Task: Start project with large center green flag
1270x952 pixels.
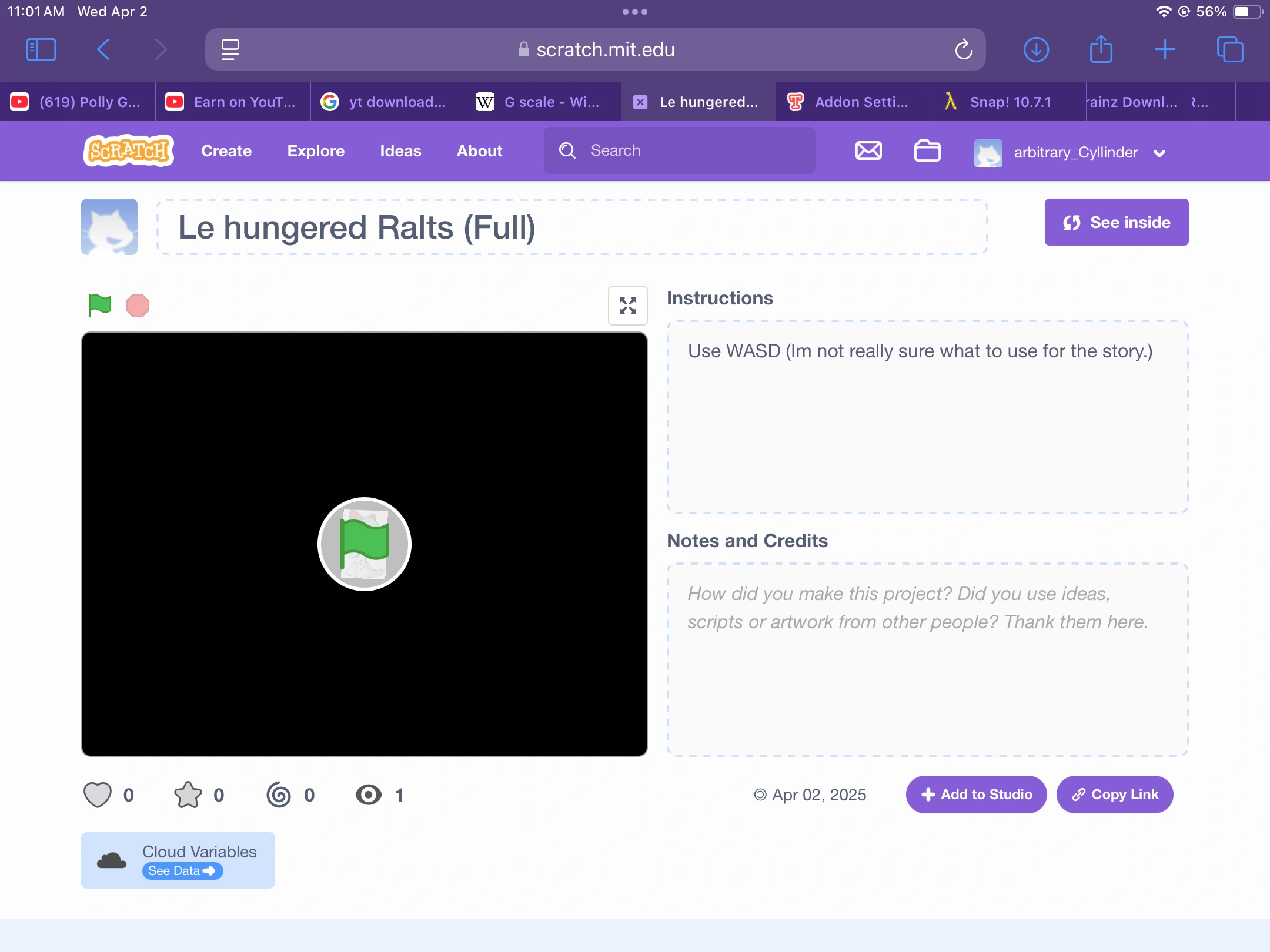Action: point(364,544)
